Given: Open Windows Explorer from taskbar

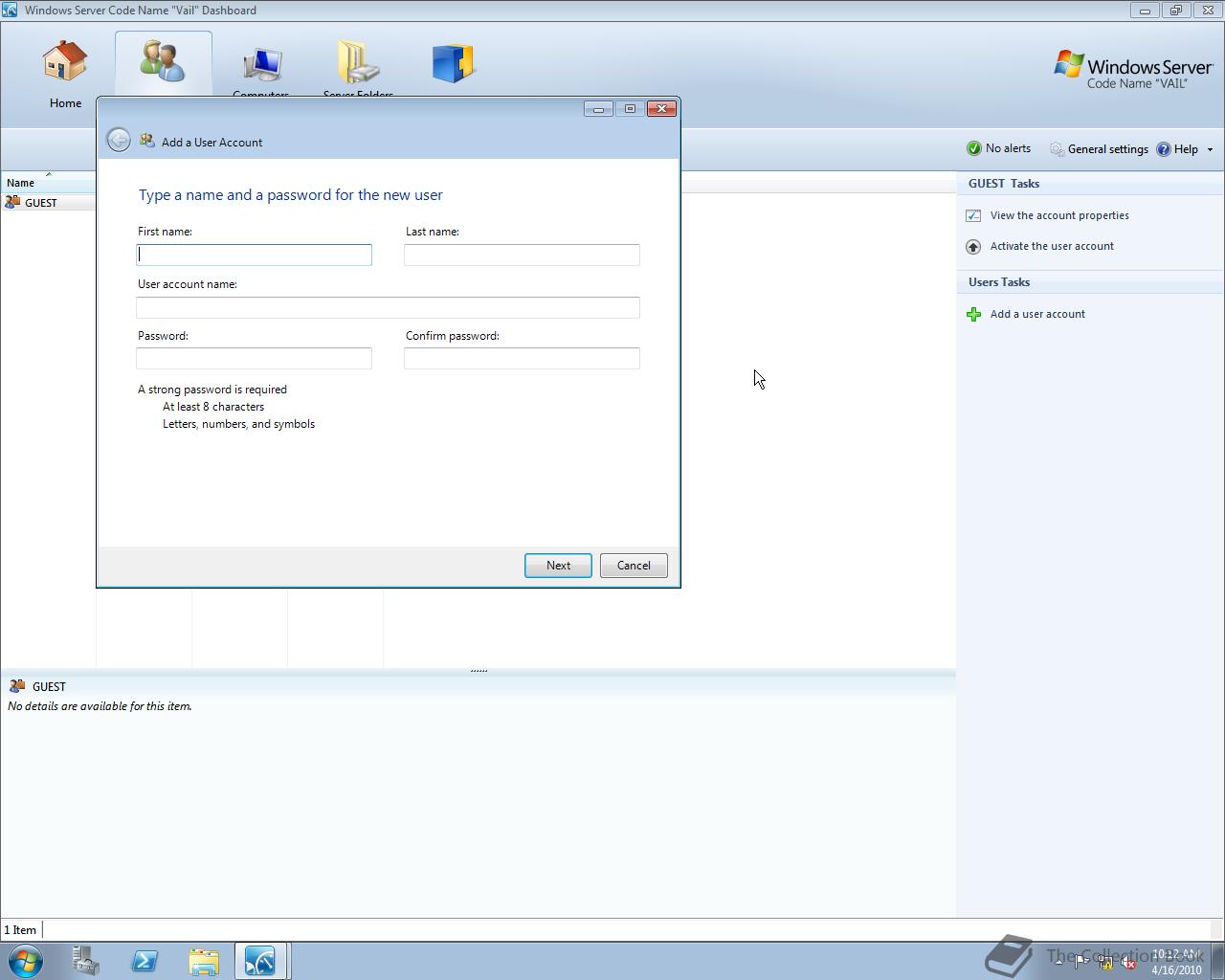Looking at the screenshot, I should 203,961.
